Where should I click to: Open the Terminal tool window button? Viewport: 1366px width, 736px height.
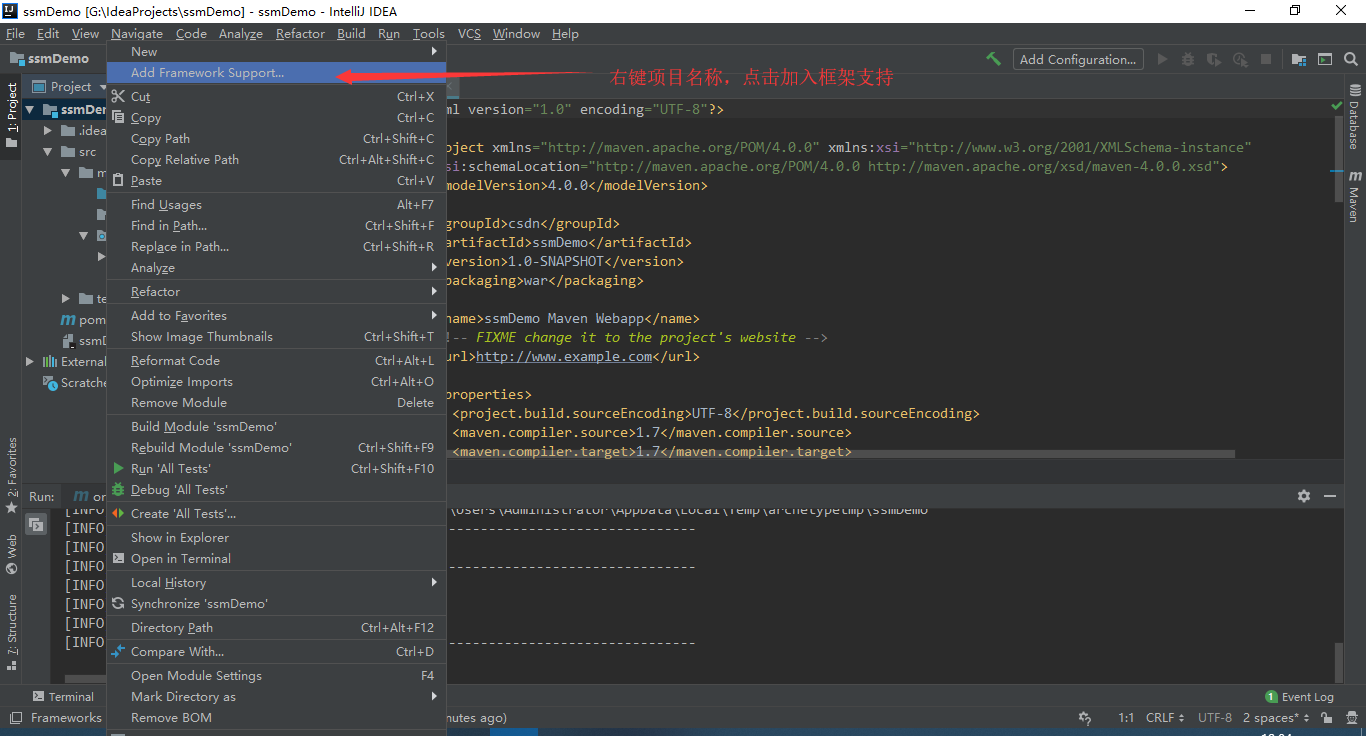(63, 696)
